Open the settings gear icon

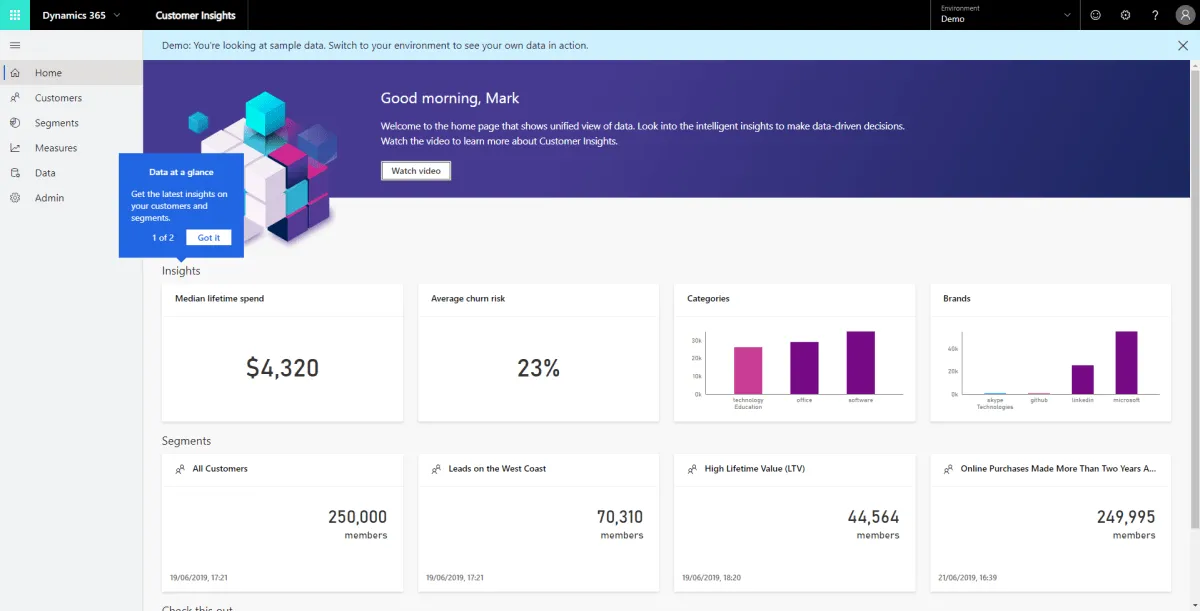tap(1126, 16)
